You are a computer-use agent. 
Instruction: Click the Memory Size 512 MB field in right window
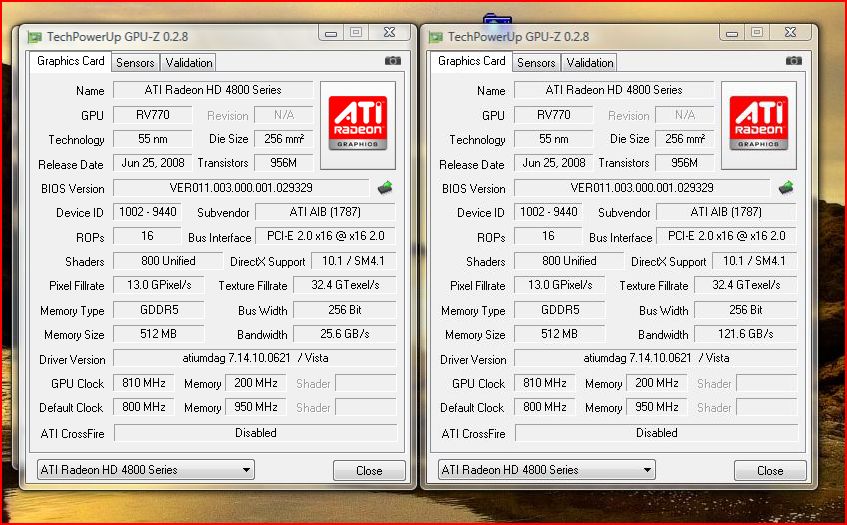[x=560, y=334]
